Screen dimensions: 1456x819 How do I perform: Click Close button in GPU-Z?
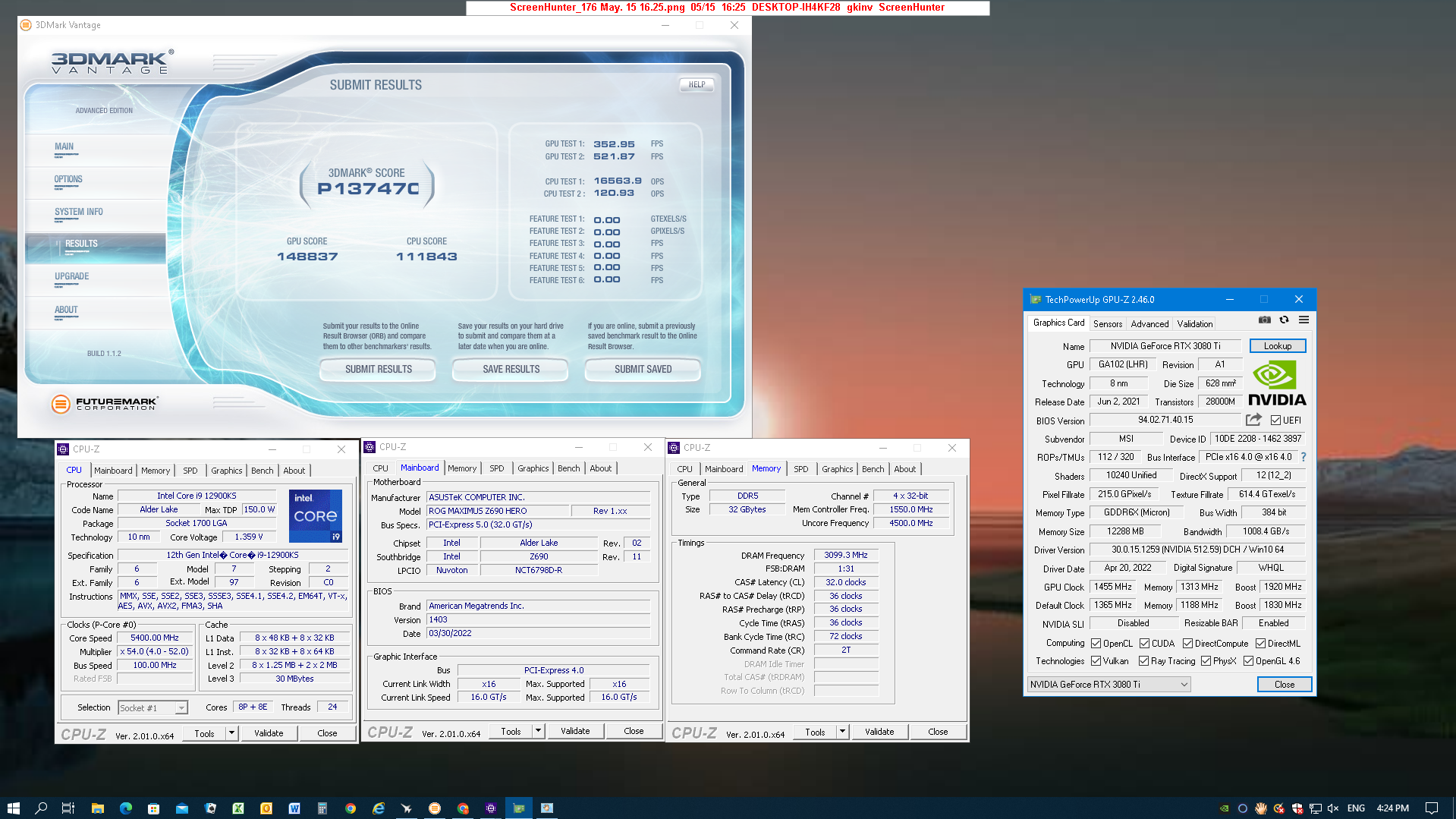(1285, 684)
